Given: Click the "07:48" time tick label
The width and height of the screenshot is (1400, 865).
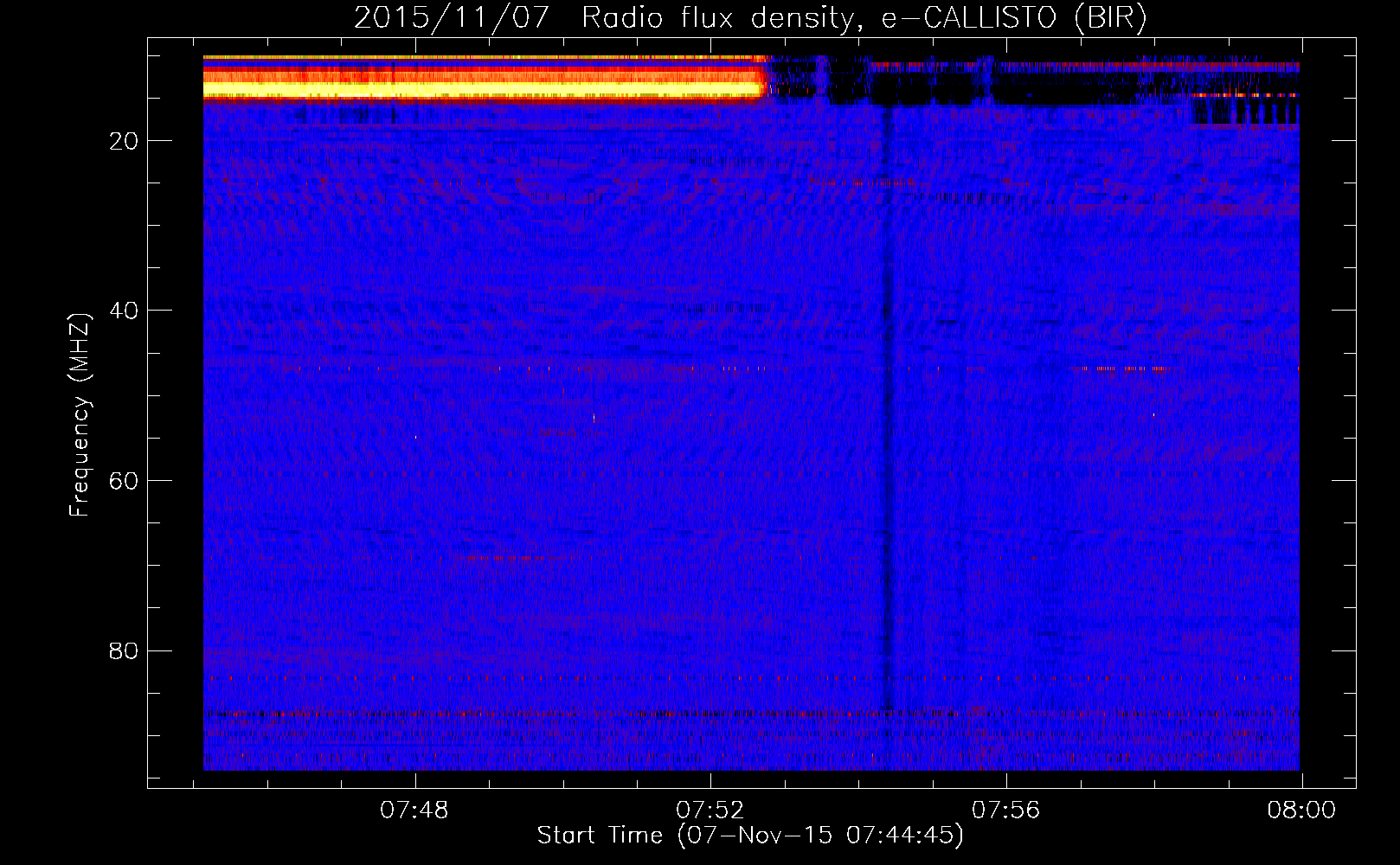Looking at the screenshot, I should click(414, 811).
